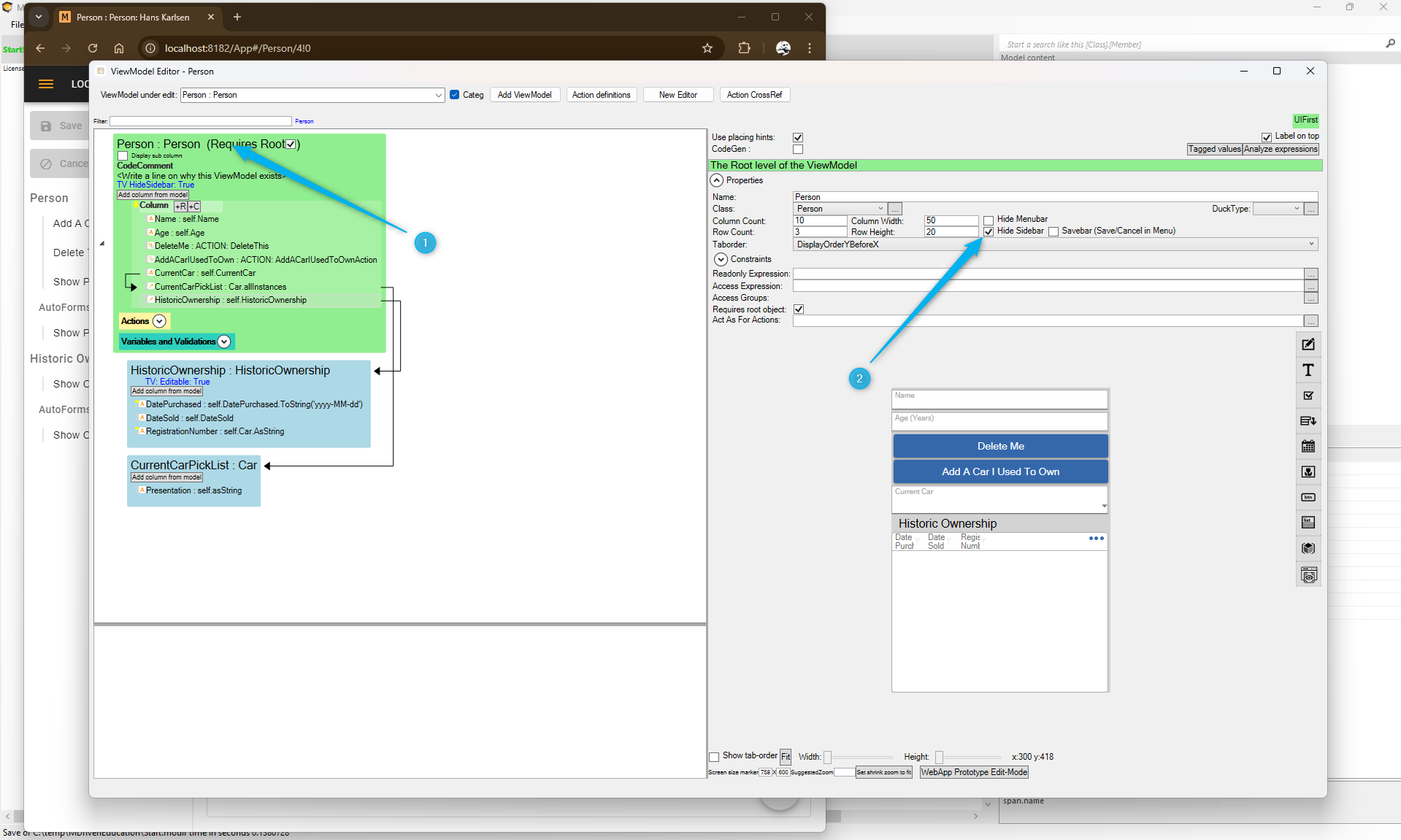Open the ViewModel under edit dropdown
This screenshot has width=1401, height=840.
(x=438, y=95)
